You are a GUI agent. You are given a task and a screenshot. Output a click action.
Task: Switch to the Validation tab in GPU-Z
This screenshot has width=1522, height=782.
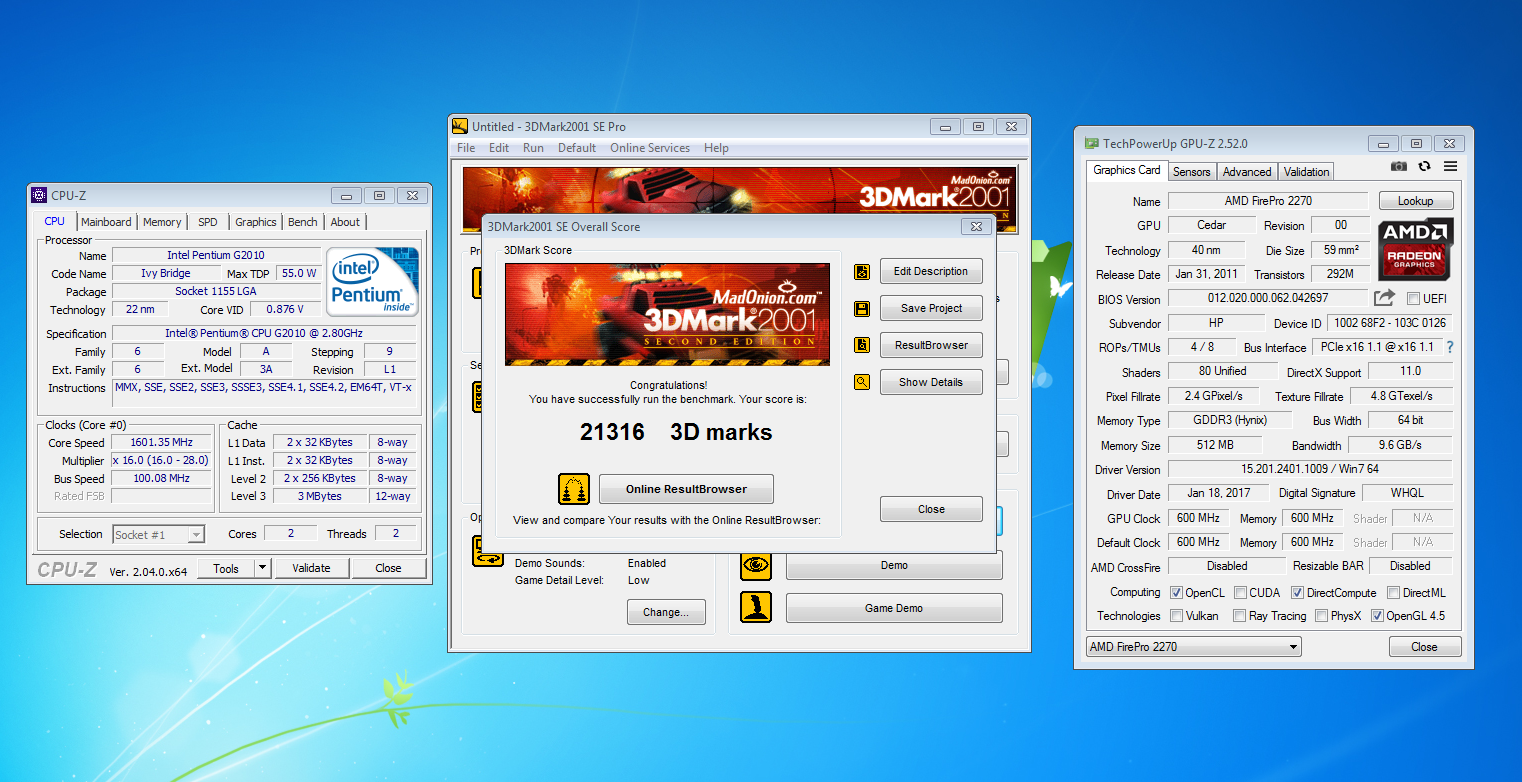(1307, 172)
